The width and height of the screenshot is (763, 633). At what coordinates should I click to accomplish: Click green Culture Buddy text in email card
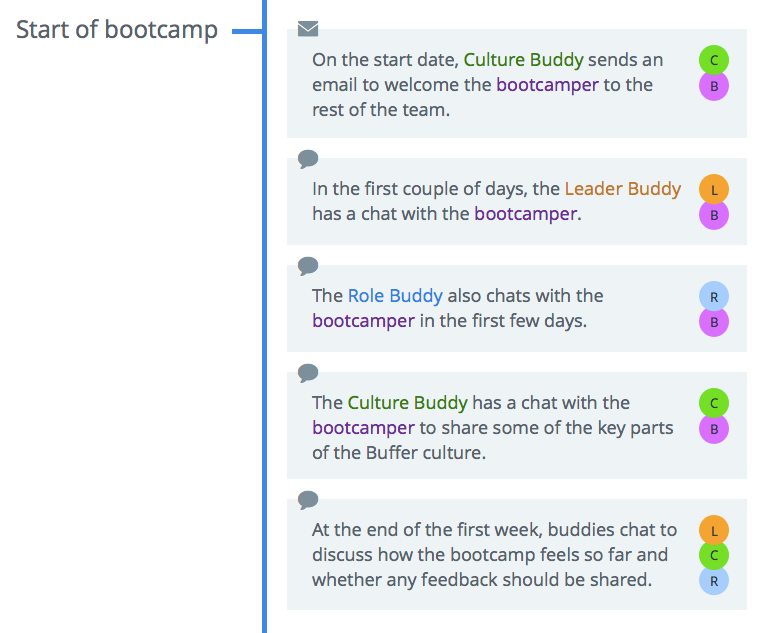pos(523,60)
